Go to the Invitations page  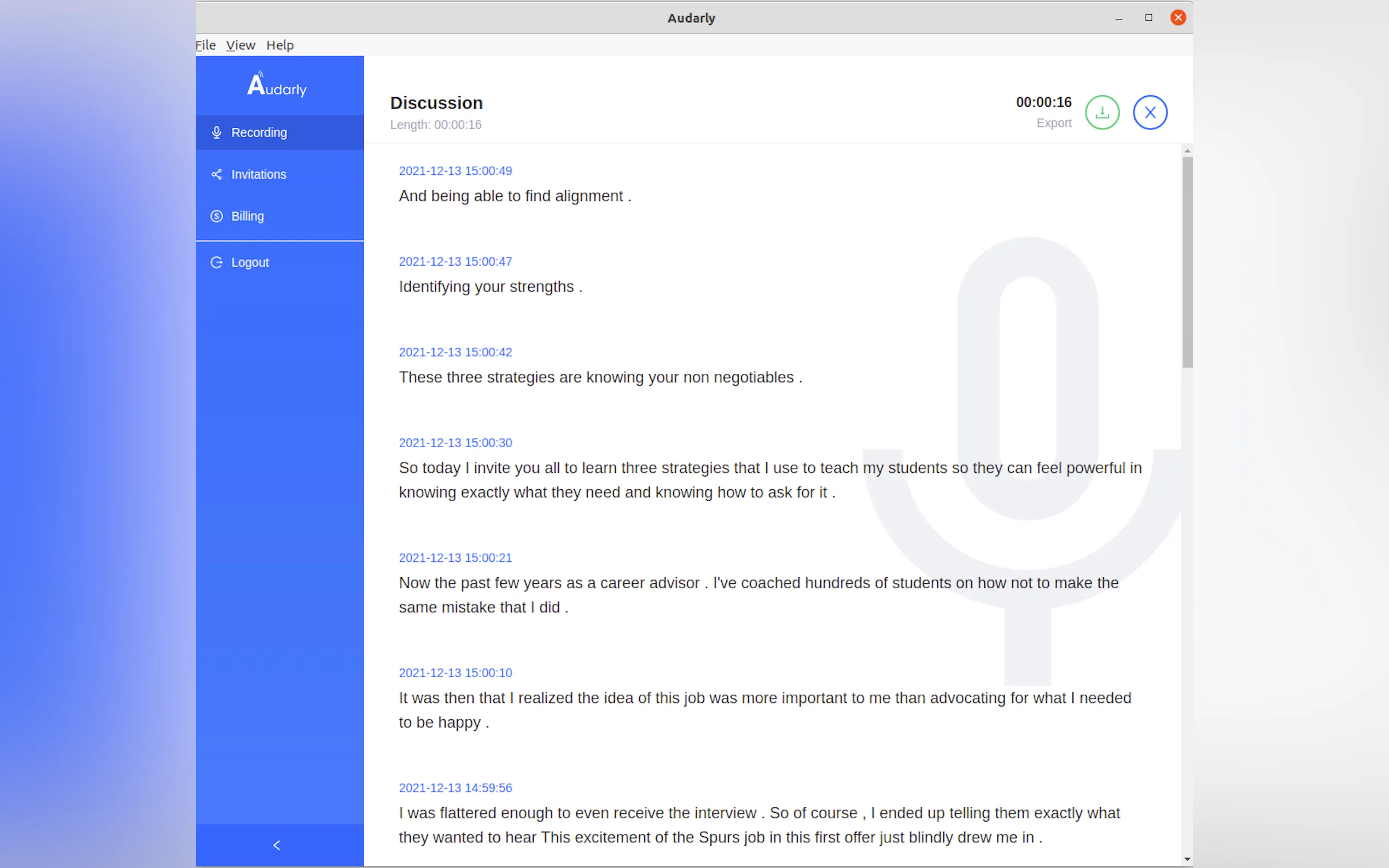coord(259,174)
